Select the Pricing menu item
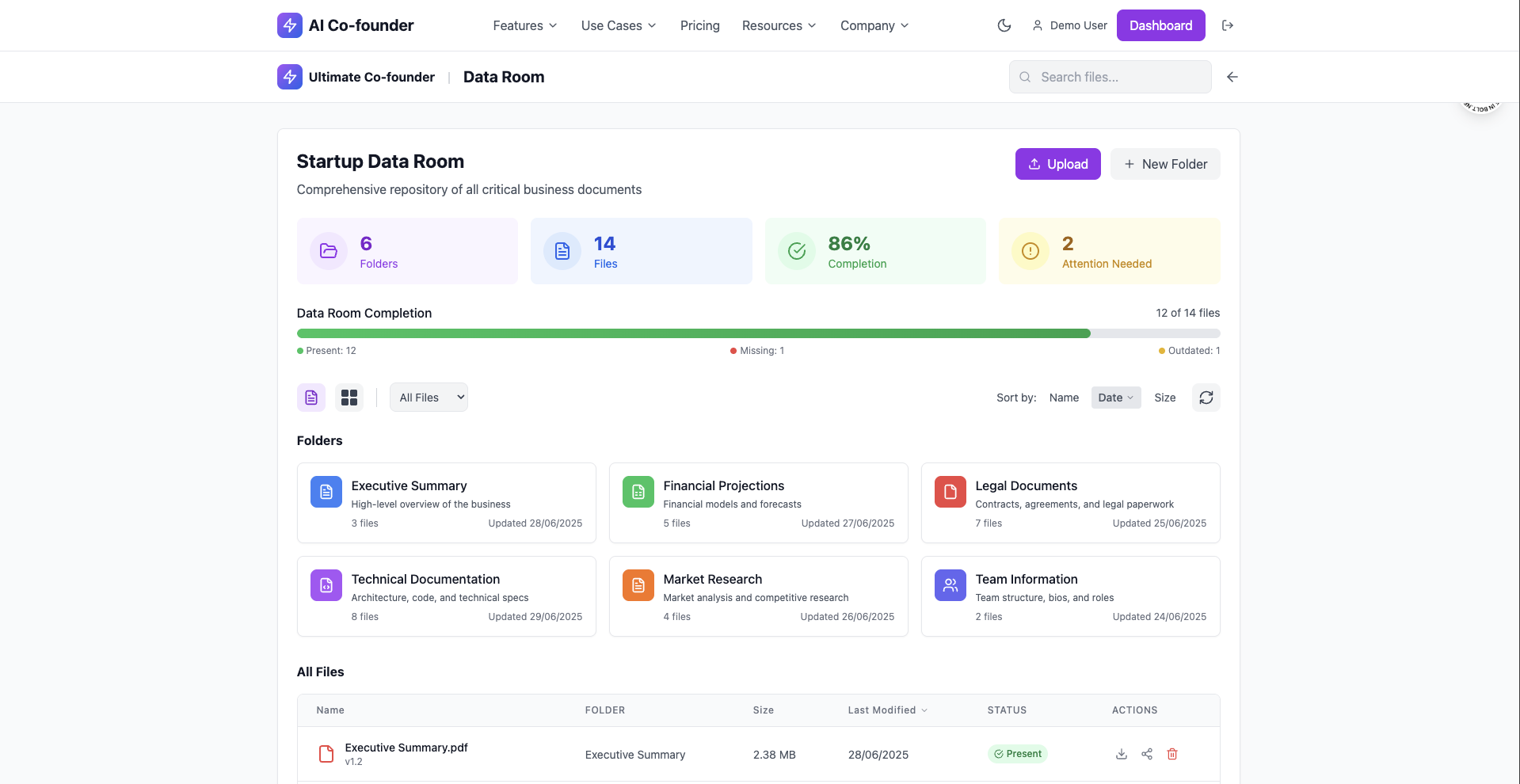The width and height of the screenshot is (1520, 784). point(699,25)
